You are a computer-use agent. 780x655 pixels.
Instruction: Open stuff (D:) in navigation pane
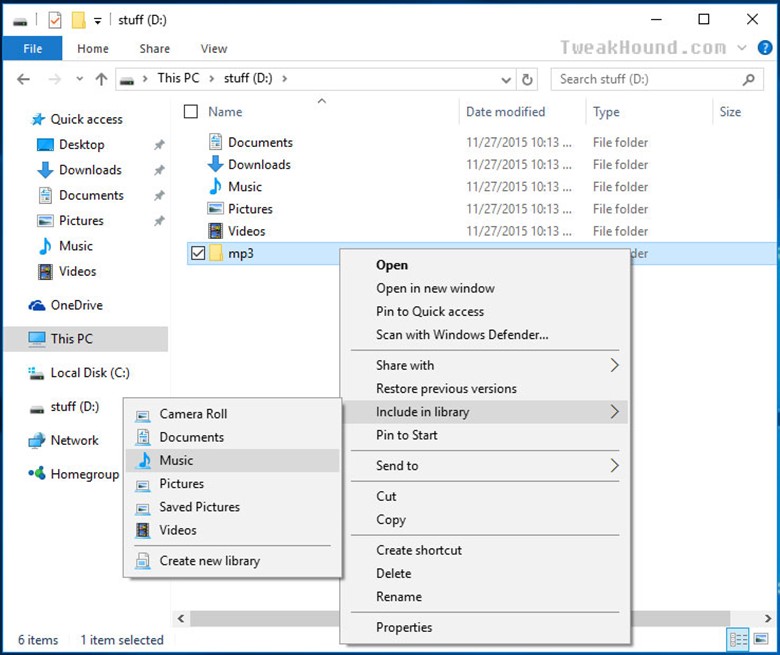coord(75,407)
